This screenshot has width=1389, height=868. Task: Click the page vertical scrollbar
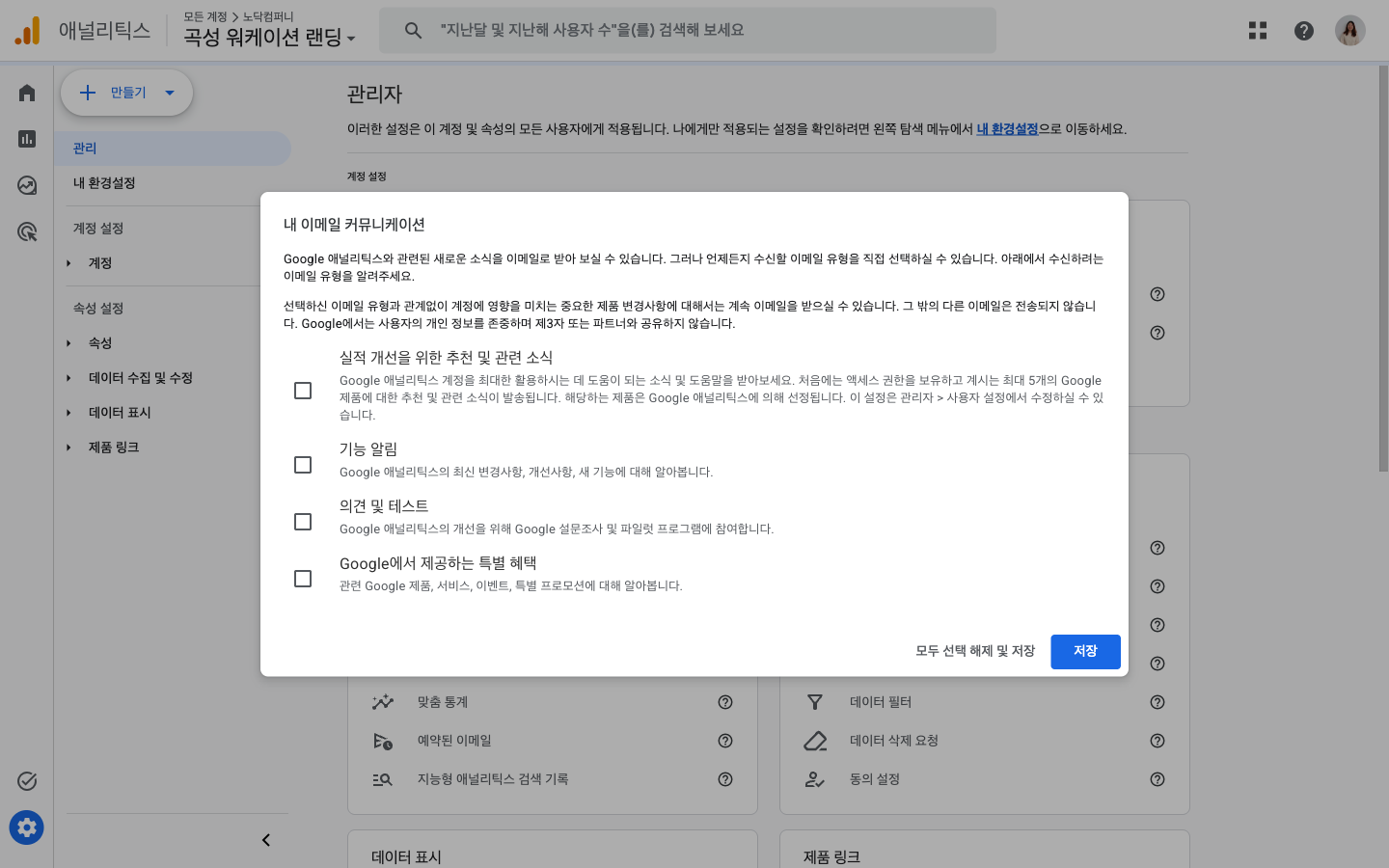1383,270
